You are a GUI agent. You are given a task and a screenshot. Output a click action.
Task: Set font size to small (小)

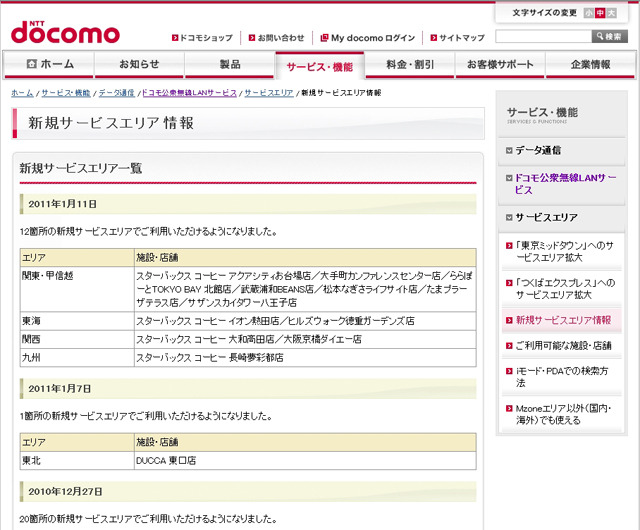tap(589, 13)
